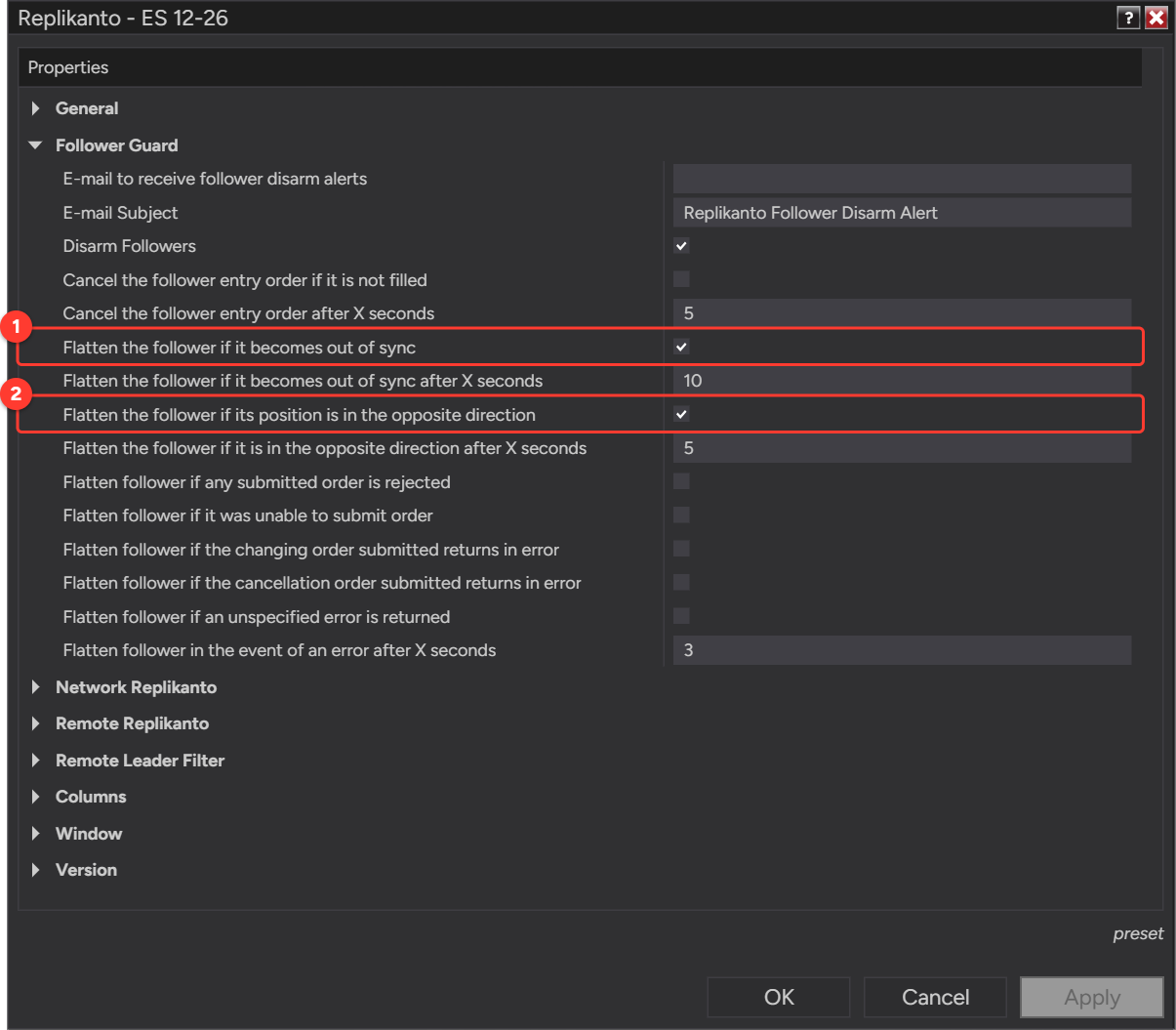Enable cancel follower entry order if not filled
Screen dimensions: 1176x1030
click(681, 279)
